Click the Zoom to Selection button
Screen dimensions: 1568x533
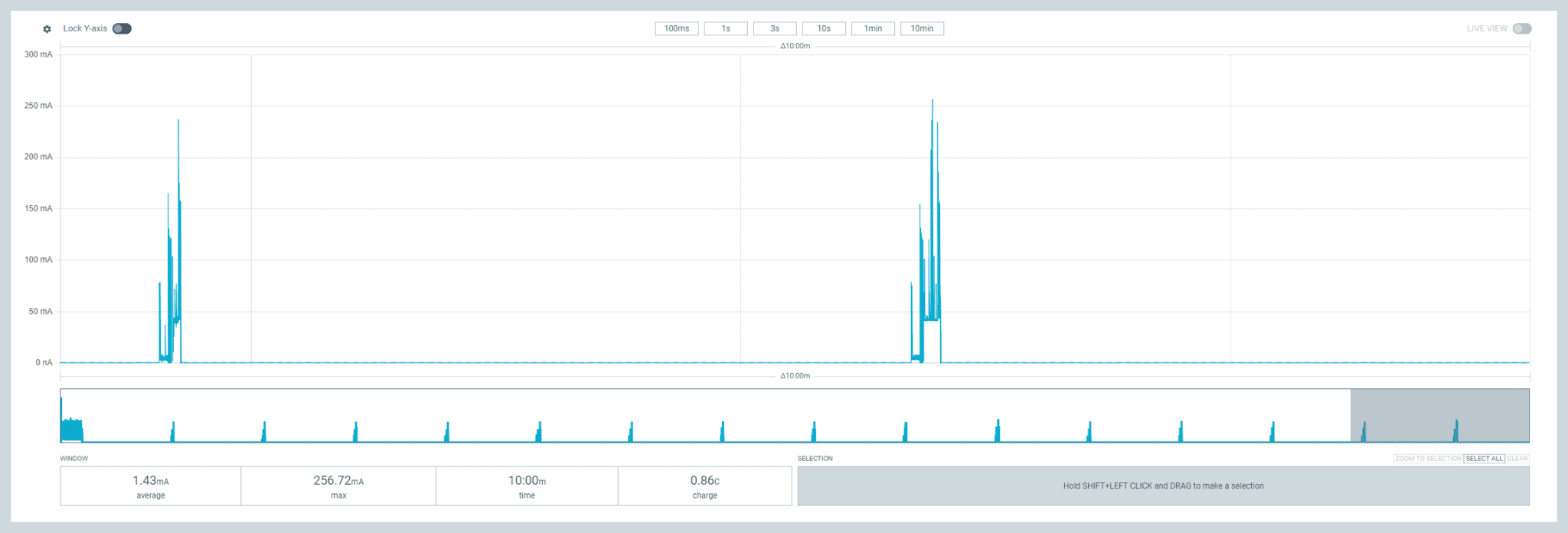(1428, 459)
